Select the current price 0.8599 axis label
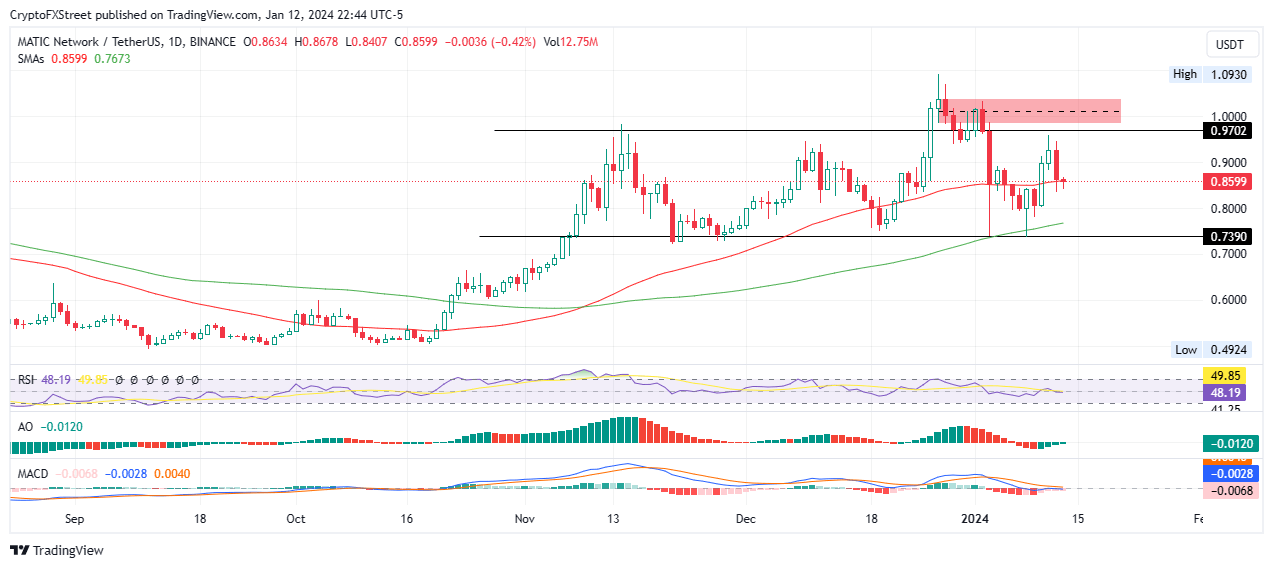Viewport: 1273px width, 568px height. pyautogui.click(x=1228, y=182)
